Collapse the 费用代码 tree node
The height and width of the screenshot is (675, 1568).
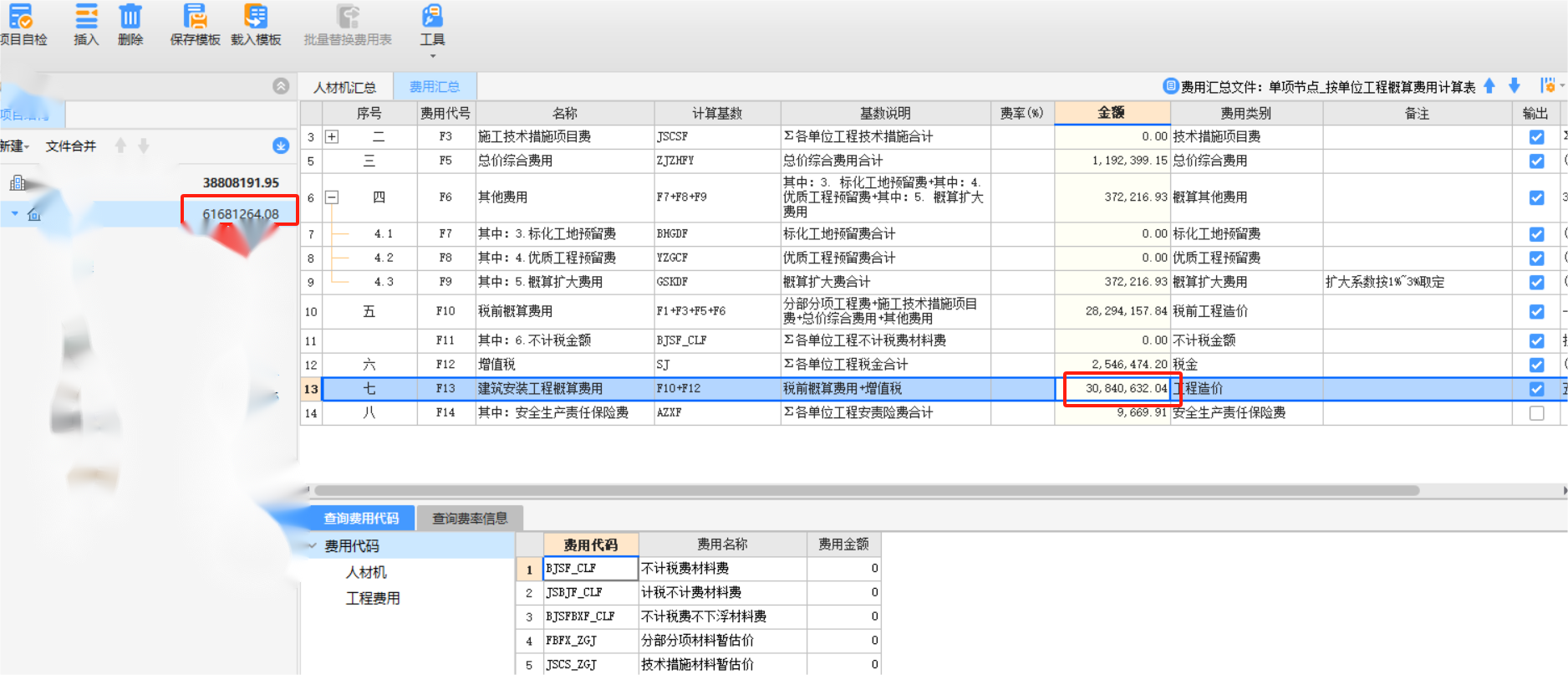[x=313, y=546]
